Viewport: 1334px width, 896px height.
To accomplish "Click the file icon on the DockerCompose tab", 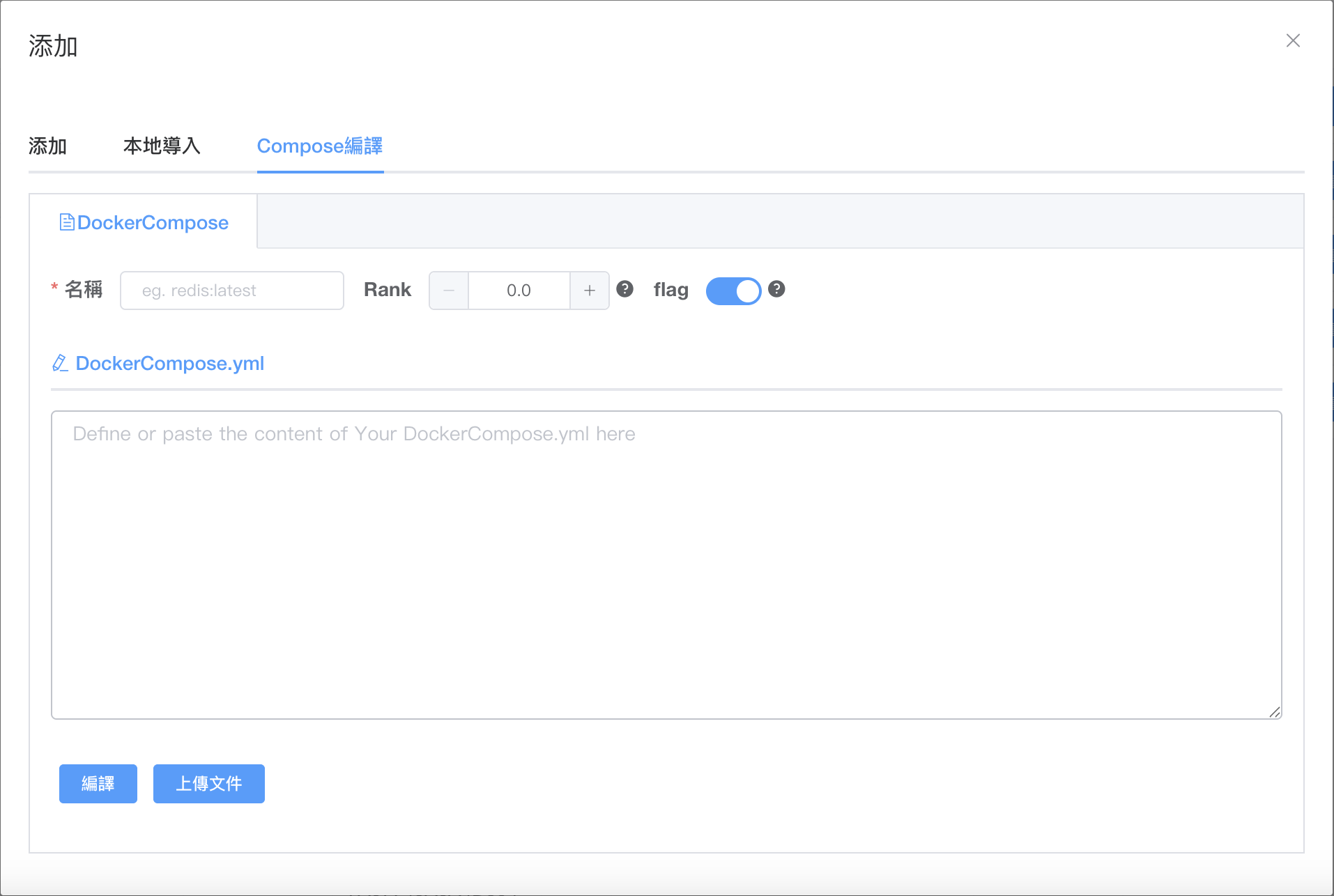I will (x=67, y=222).
